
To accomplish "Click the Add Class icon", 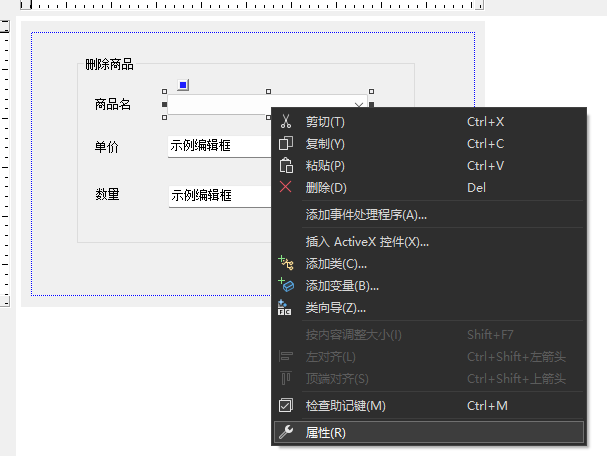I will pyautogui.click(x=286, y=263).
